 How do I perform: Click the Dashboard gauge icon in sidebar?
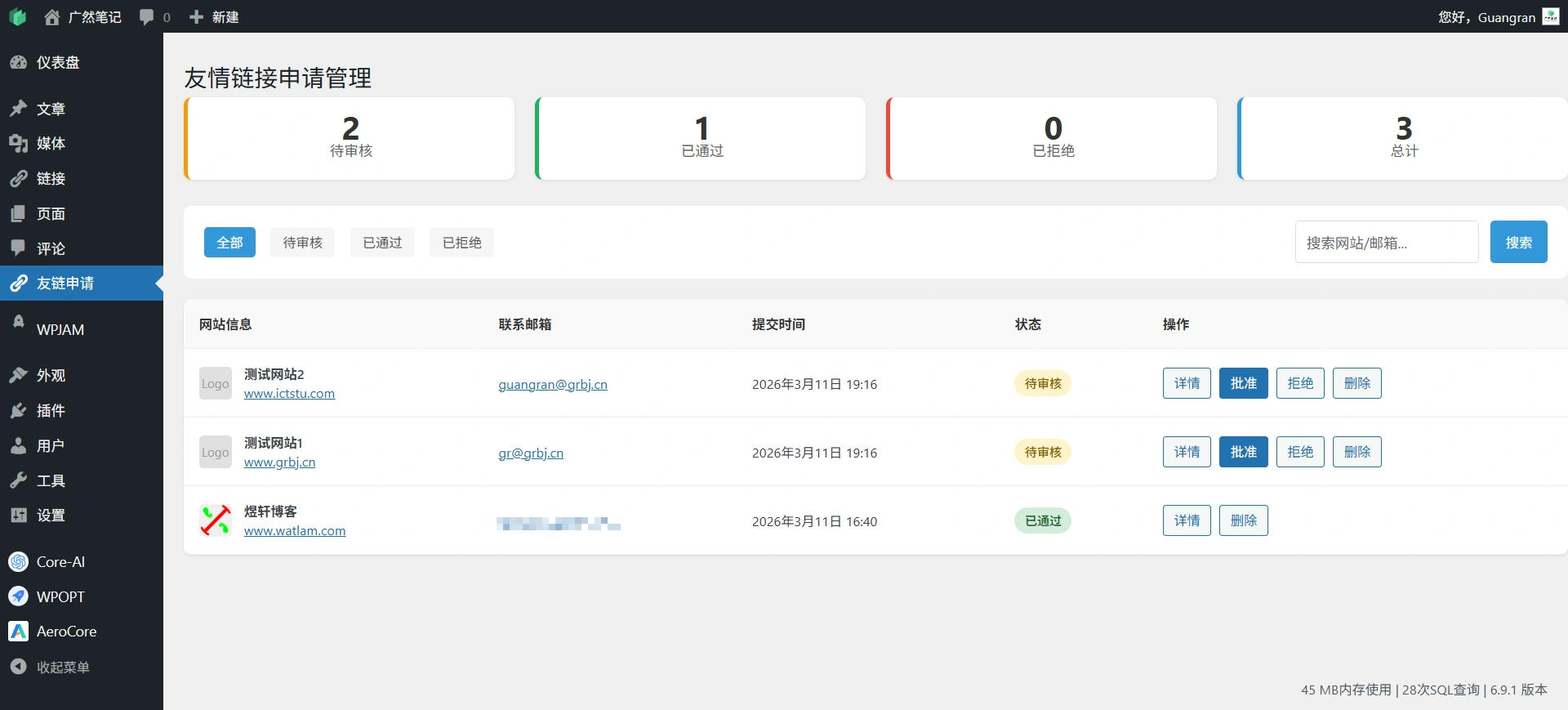point(18,63)
